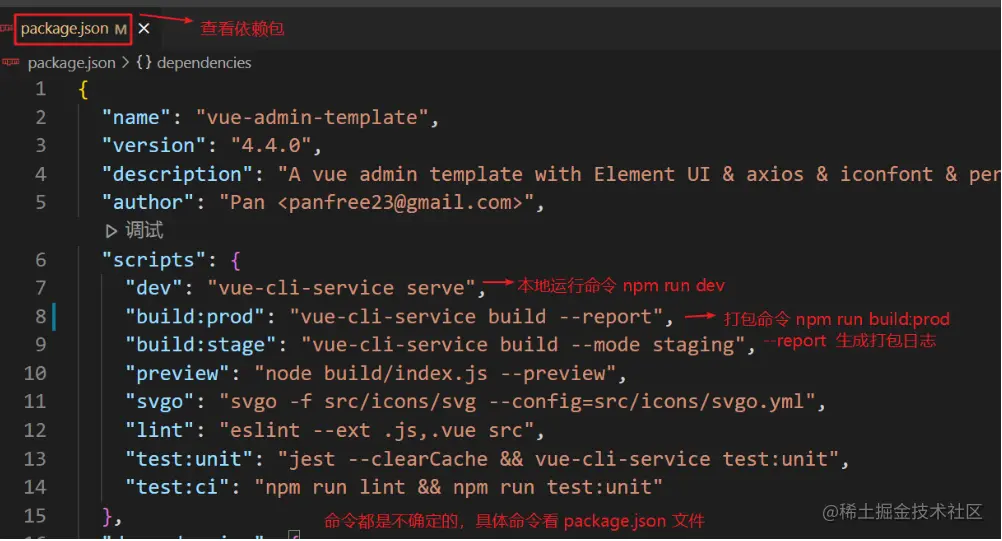Select the package.json editor tab
Screen dimensions: 1002x541
73,29
